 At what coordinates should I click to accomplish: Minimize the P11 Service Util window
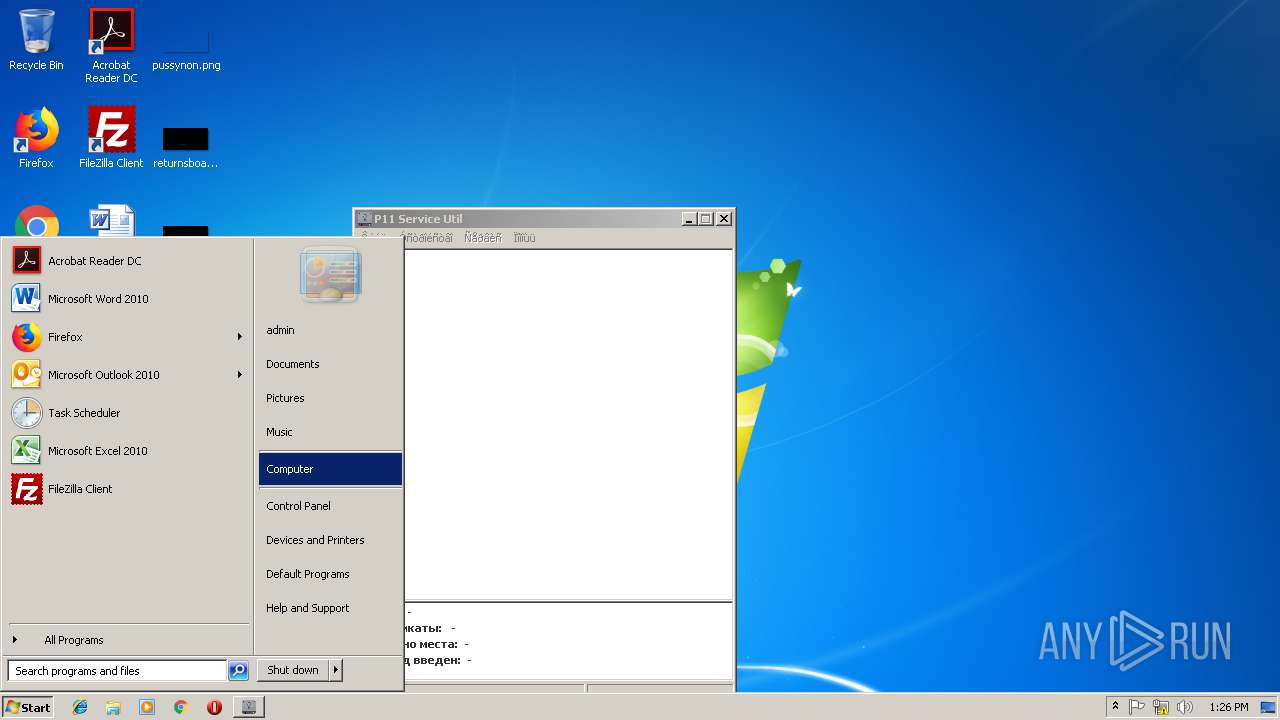tap(690, 219)
